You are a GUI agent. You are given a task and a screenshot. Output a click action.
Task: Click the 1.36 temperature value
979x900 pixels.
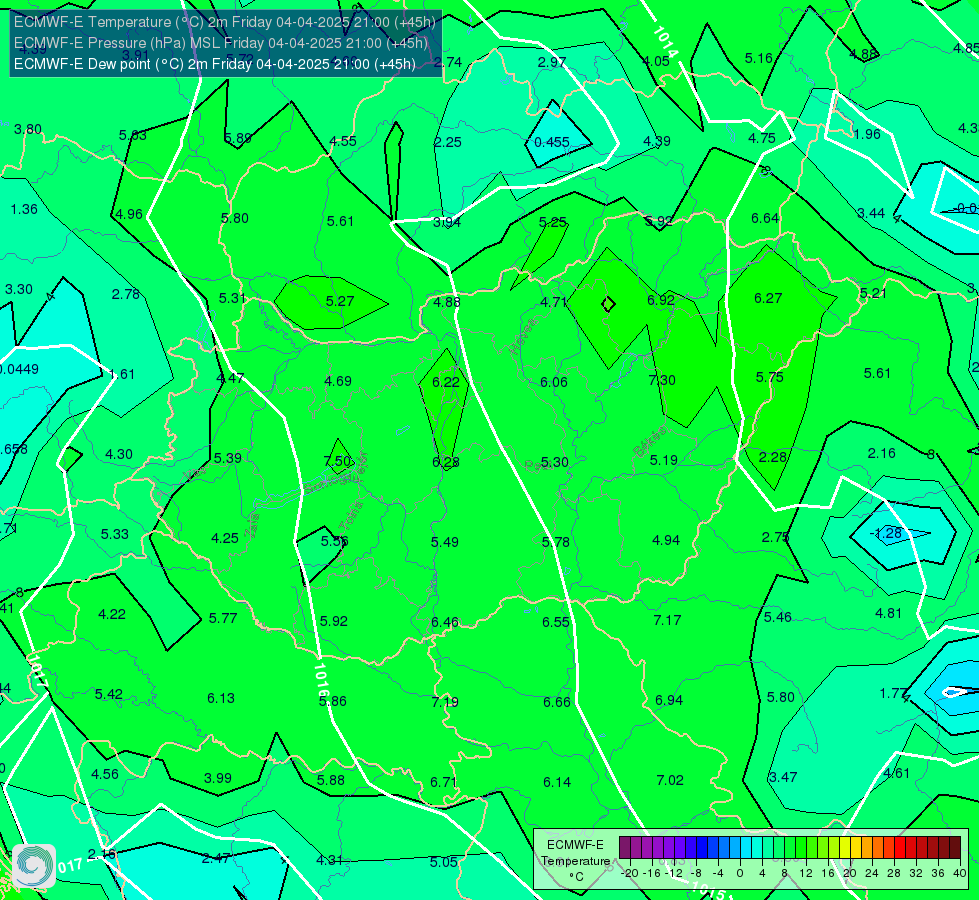click(24, 210)
